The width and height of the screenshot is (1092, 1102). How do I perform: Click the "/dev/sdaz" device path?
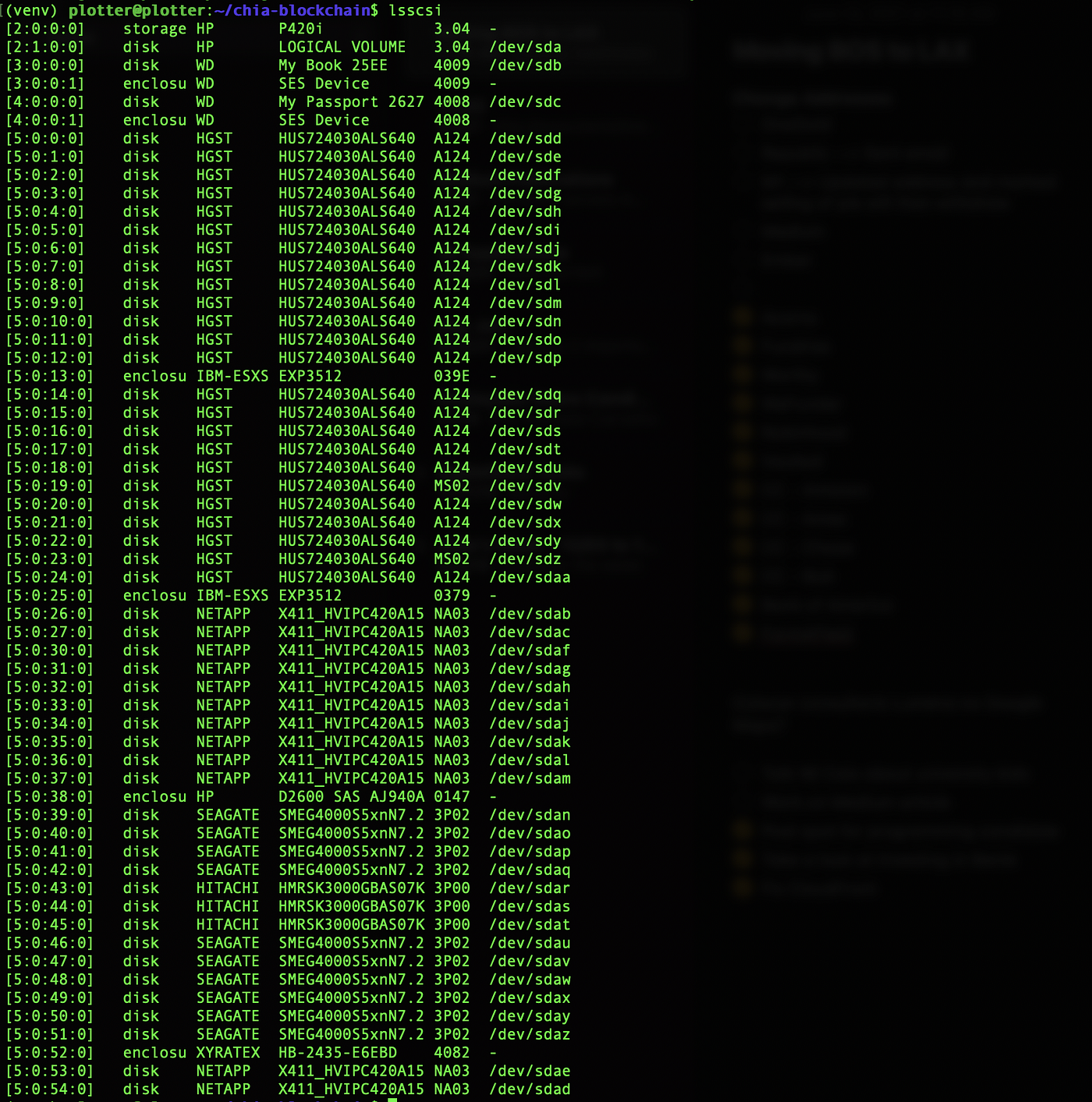click(x=530, y=1034)
